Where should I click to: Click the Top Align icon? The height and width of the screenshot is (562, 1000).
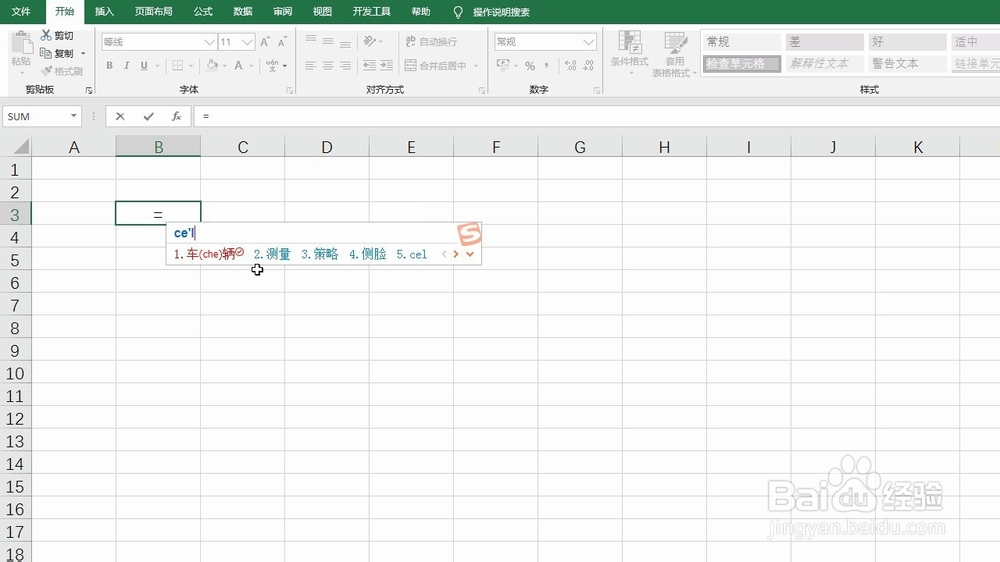pyautogui.click(x=311, y=41)
